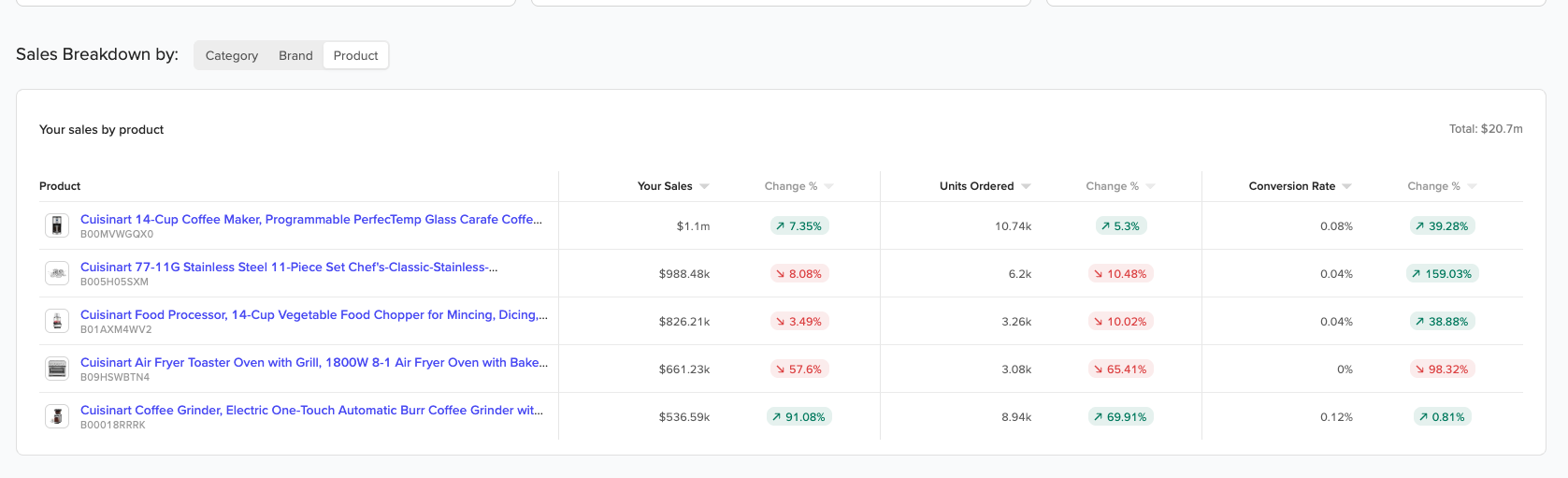The image size is (1568, 478).
Task: Click the ASIN B00MVWGQX0 text
Action: pyautogui.click(x=117, y=235)
